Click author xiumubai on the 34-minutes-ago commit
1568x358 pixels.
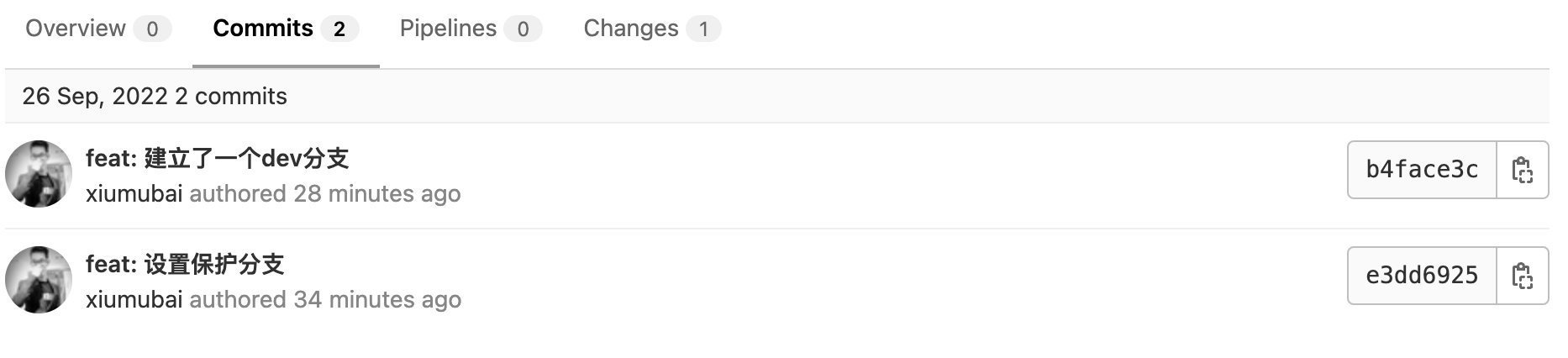point(134,300)
